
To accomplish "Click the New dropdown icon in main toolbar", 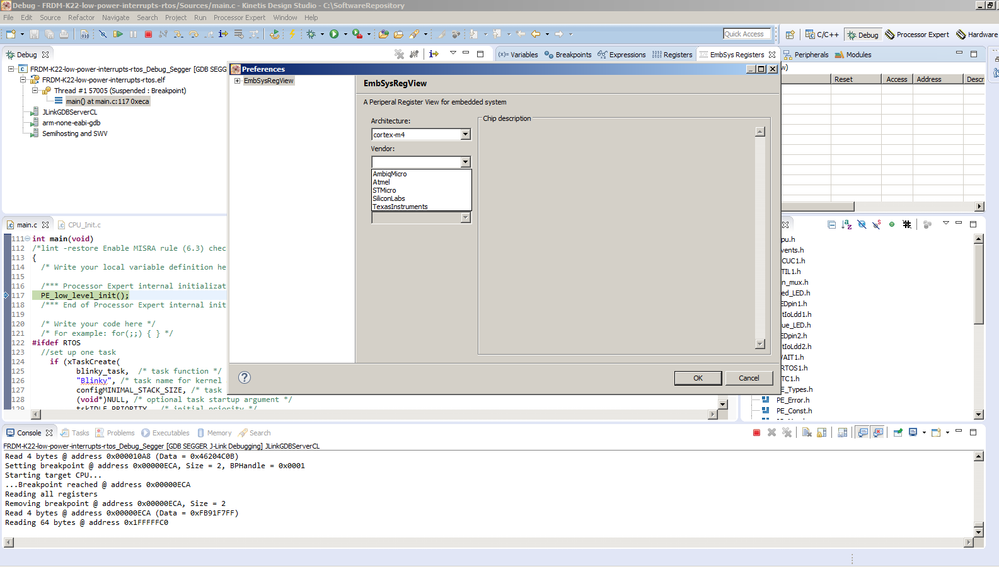I will pos(11,34).
